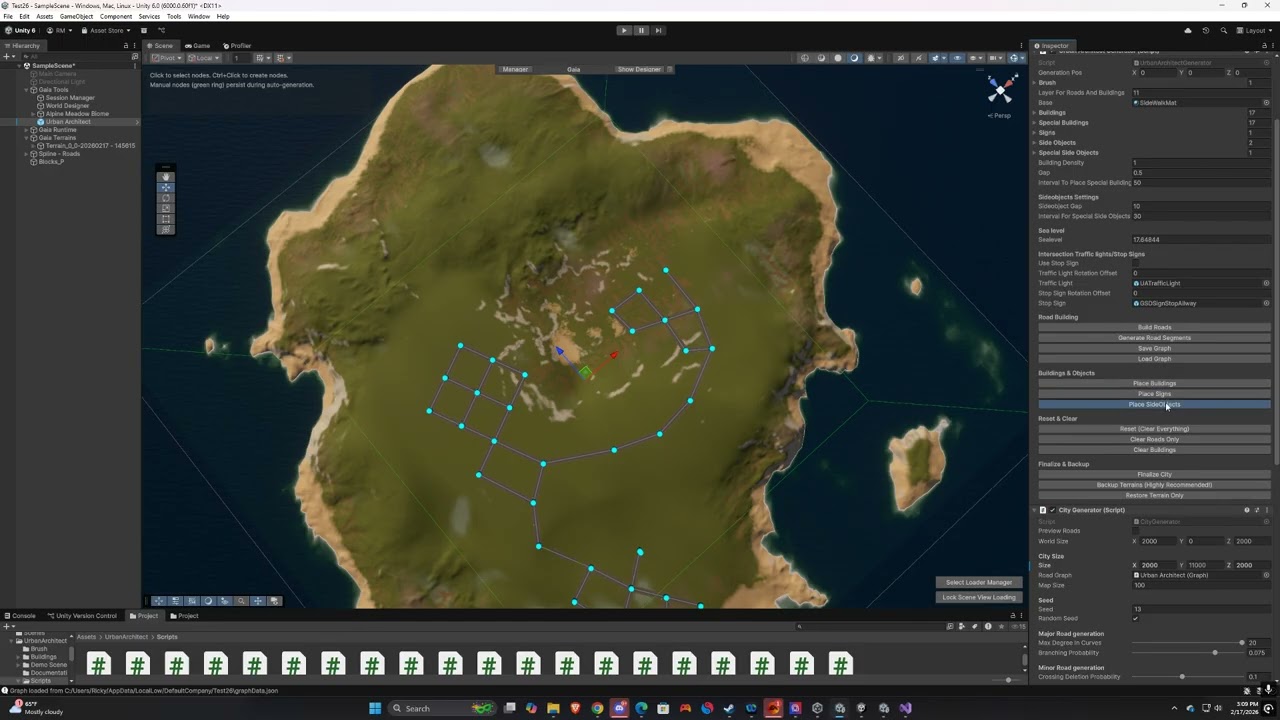Viewport: 1280px width, 720px height.
Task: Select Urban Architect in Hierarchy
Action: (x=68, y=122)
